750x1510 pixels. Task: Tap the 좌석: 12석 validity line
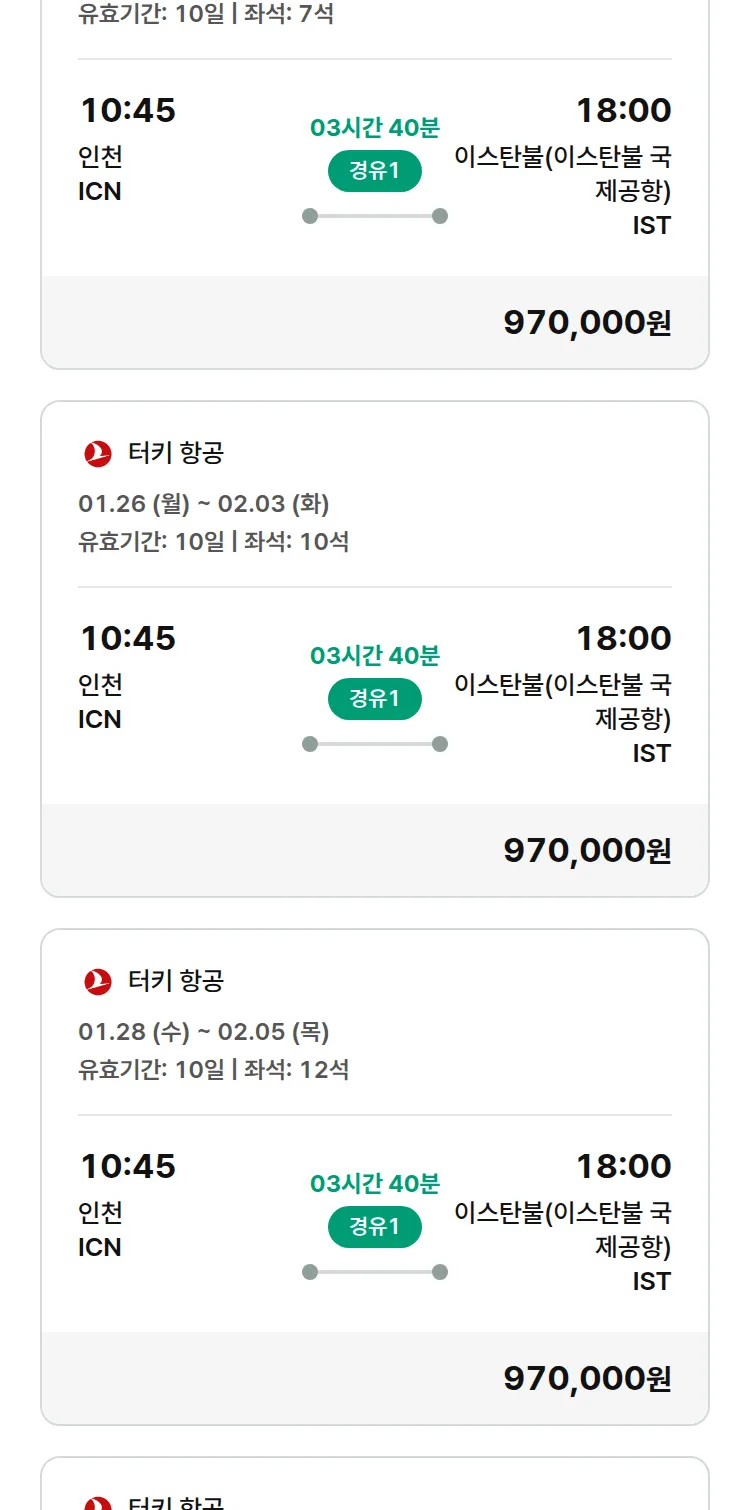click(214, 1070)
